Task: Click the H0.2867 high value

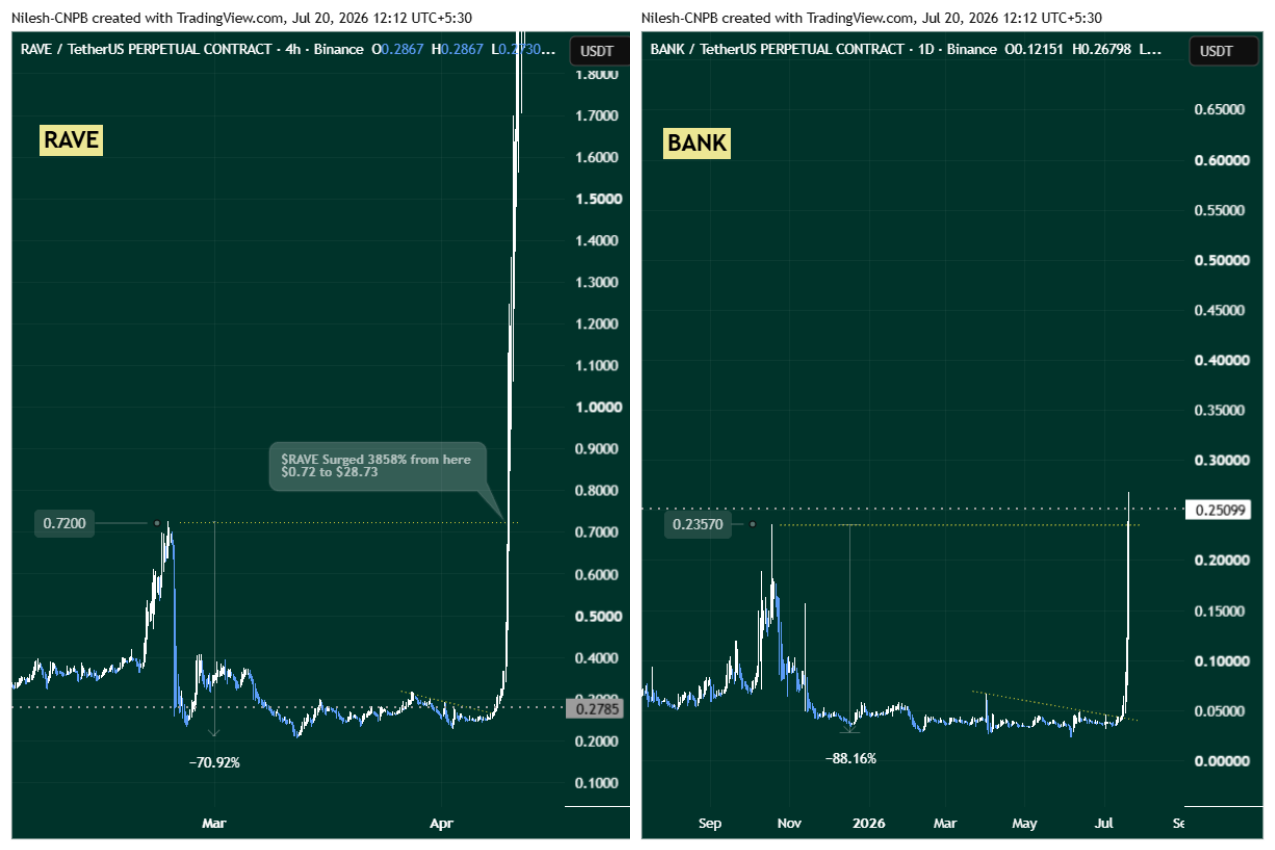Action: (457, 49)
